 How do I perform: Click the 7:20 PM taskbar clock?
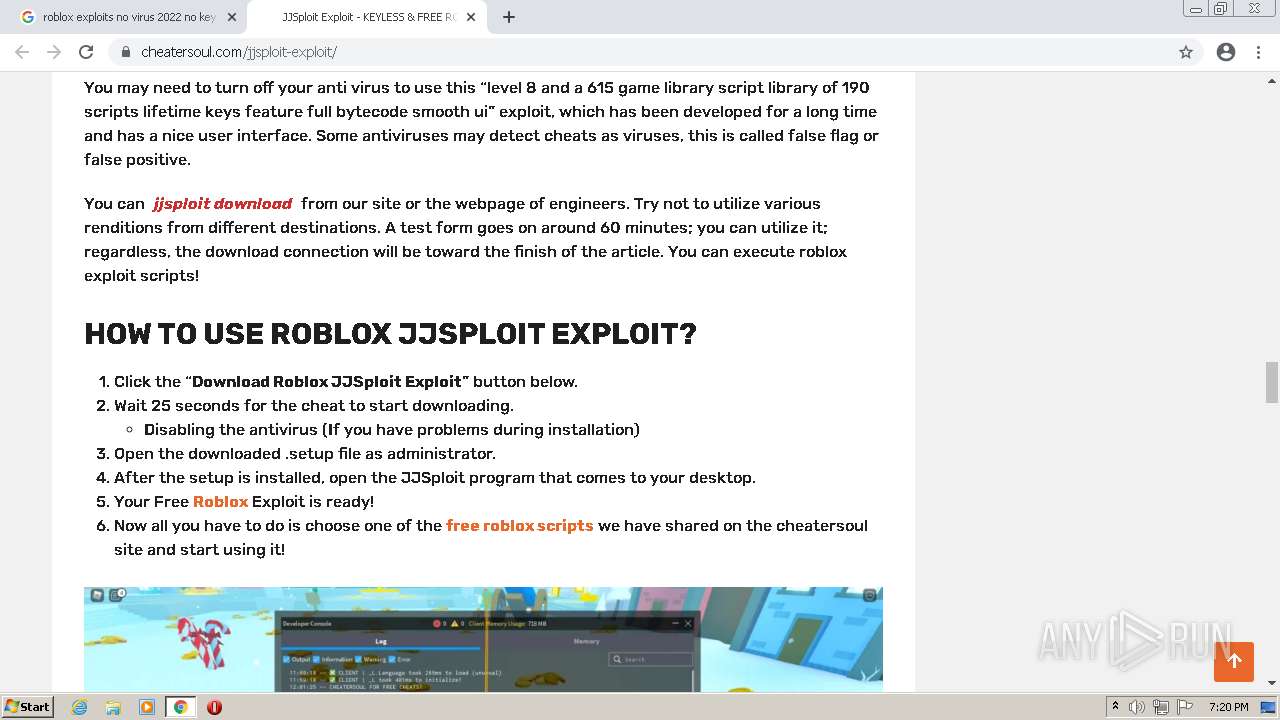tap(1229, 707)
